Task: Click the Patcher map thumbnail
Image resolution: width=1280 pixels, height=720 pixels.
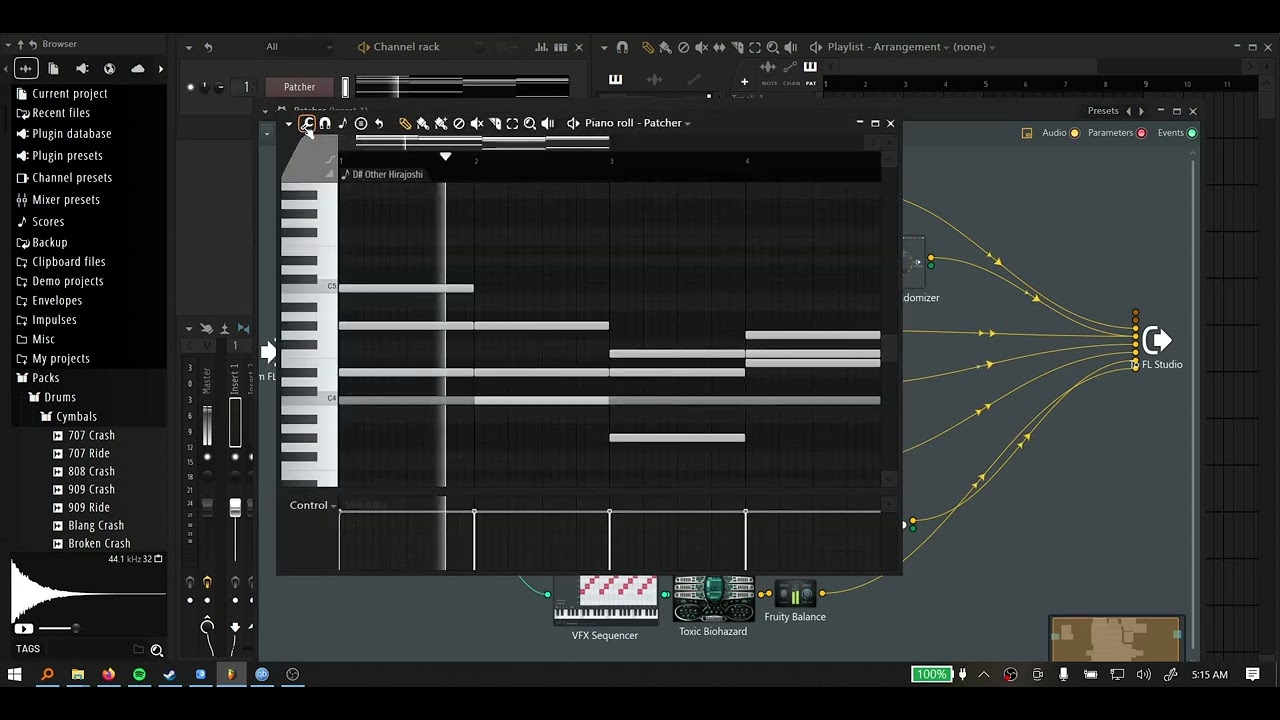Action: coord(1116,640)
